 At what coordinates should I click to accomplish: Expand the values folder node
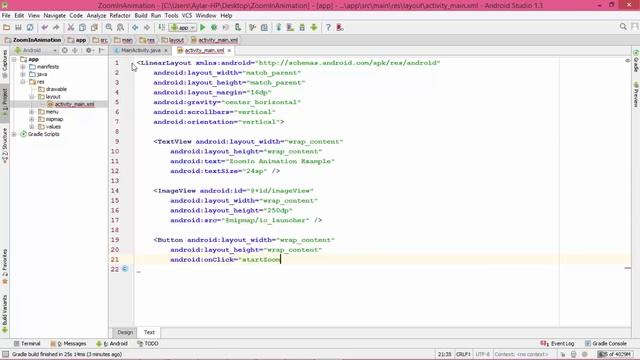click(x=32, y=127)
